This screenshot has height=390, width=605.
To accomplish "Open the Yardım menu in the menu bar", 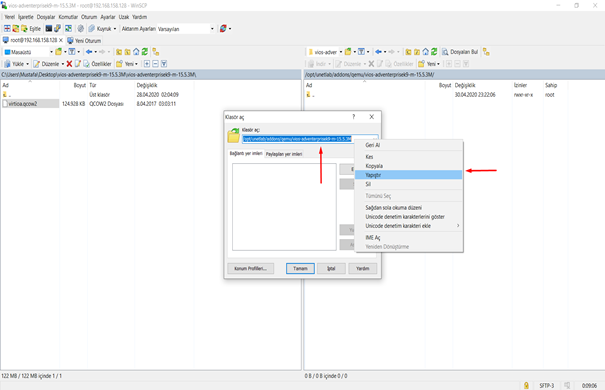I will pos(139,17).
